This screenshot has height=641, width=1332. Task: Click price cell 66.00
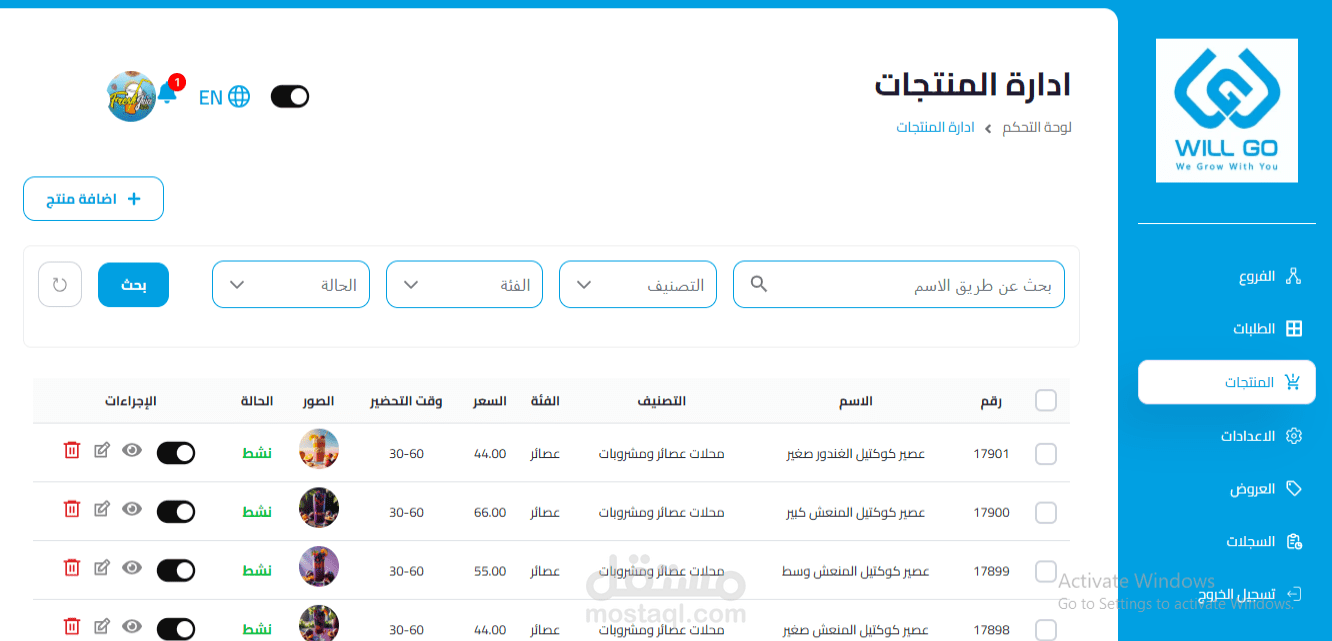(x=490, y=513)
